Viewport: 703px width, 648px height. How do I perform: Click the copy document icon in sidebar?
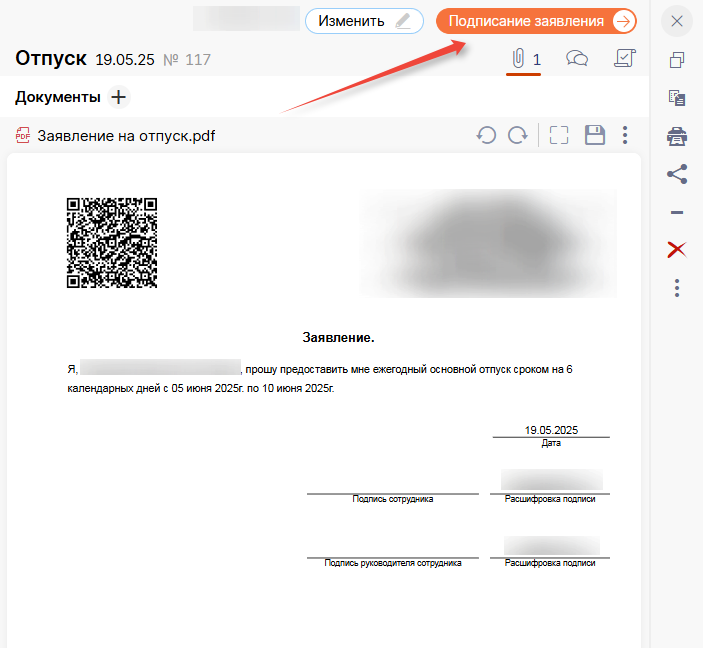click(x=677, y=60)
